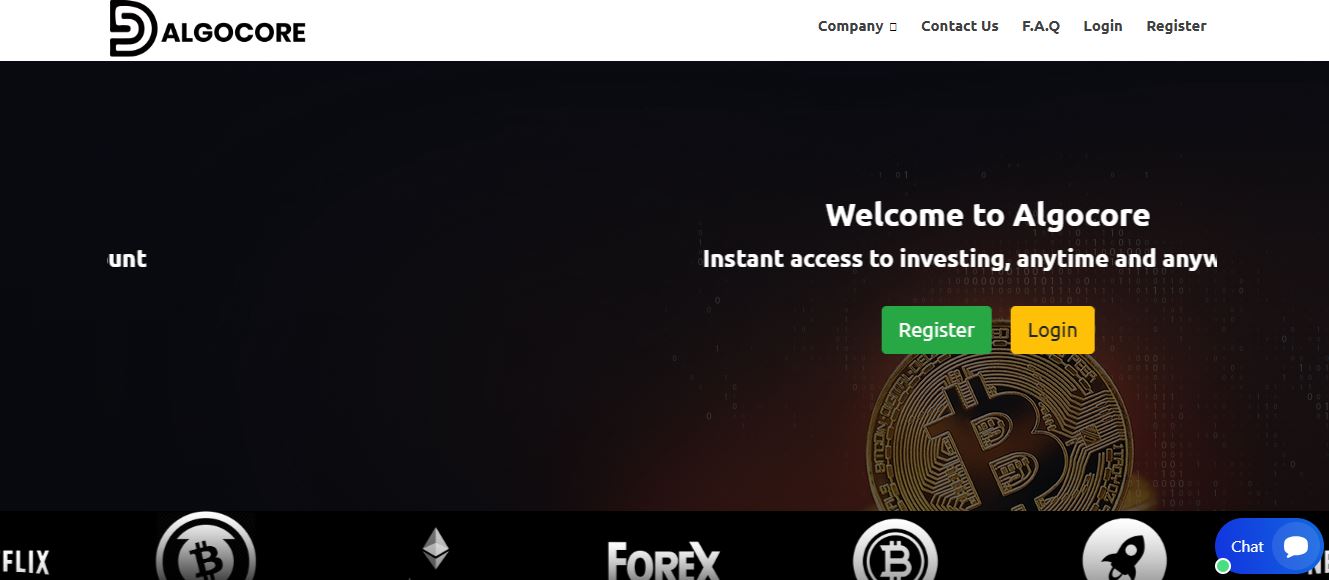Click the speech bubble chat icon
The width and height of the screenshot is (1329, 580).
tap(1296, 546)
